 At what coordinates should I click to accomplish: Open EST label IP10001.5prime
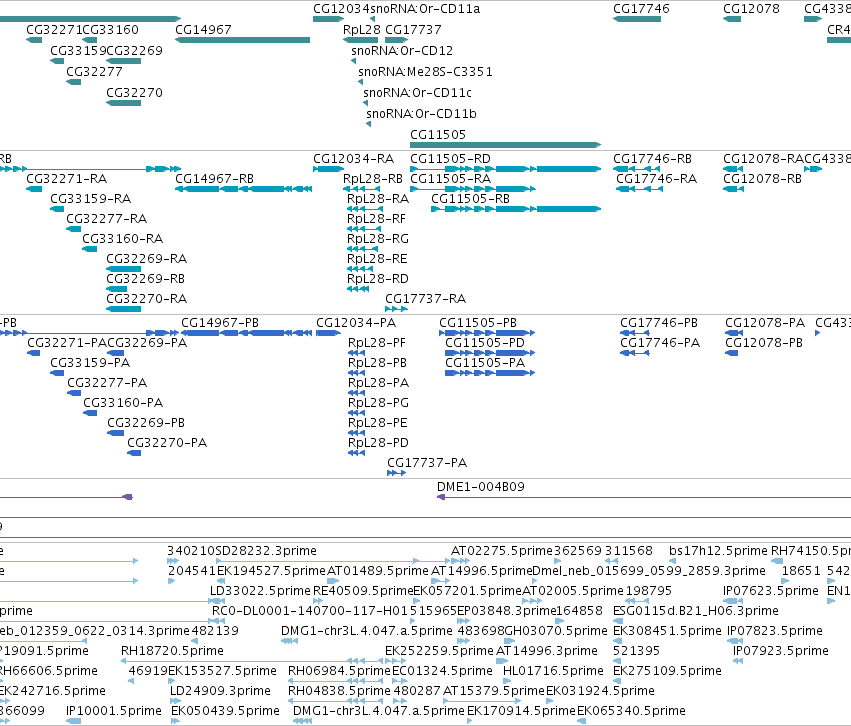click(x=113, y=711)
